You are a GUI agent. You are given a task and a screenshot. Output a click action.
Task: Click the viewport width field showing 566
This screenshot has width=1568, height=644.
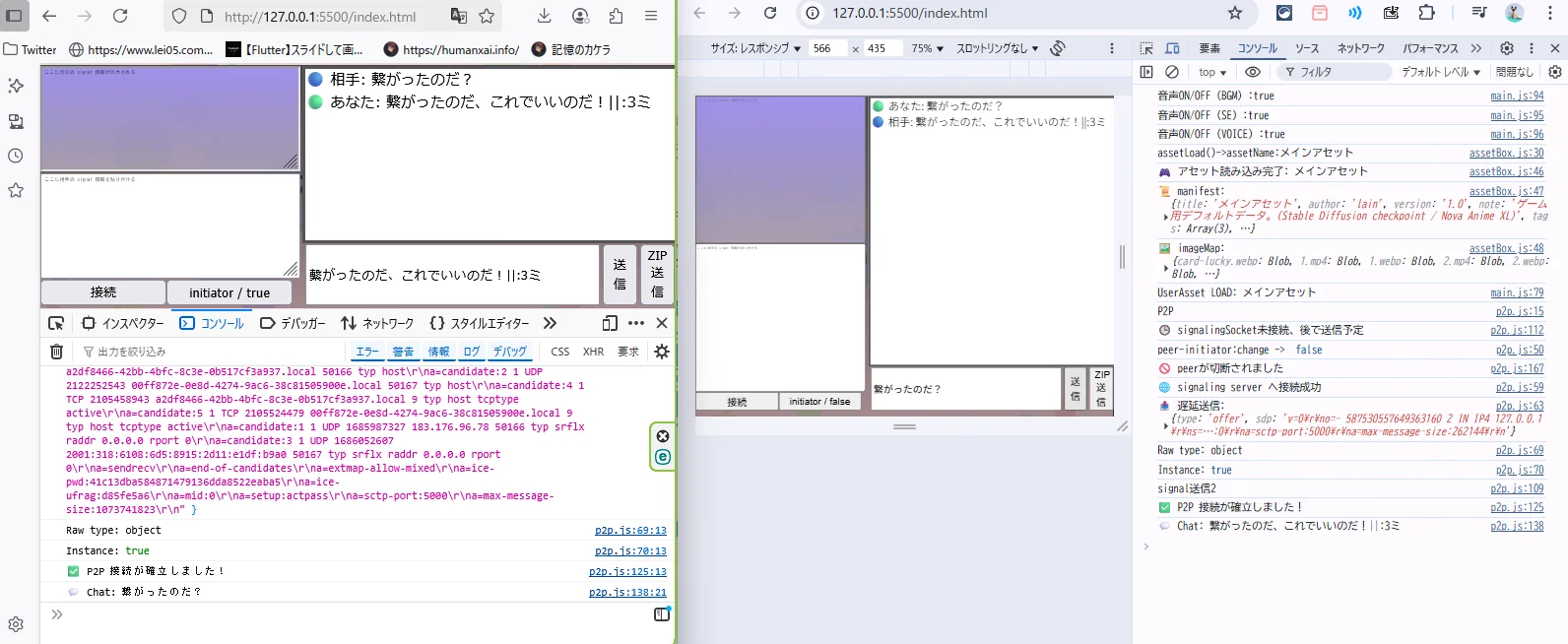(827, 48)
